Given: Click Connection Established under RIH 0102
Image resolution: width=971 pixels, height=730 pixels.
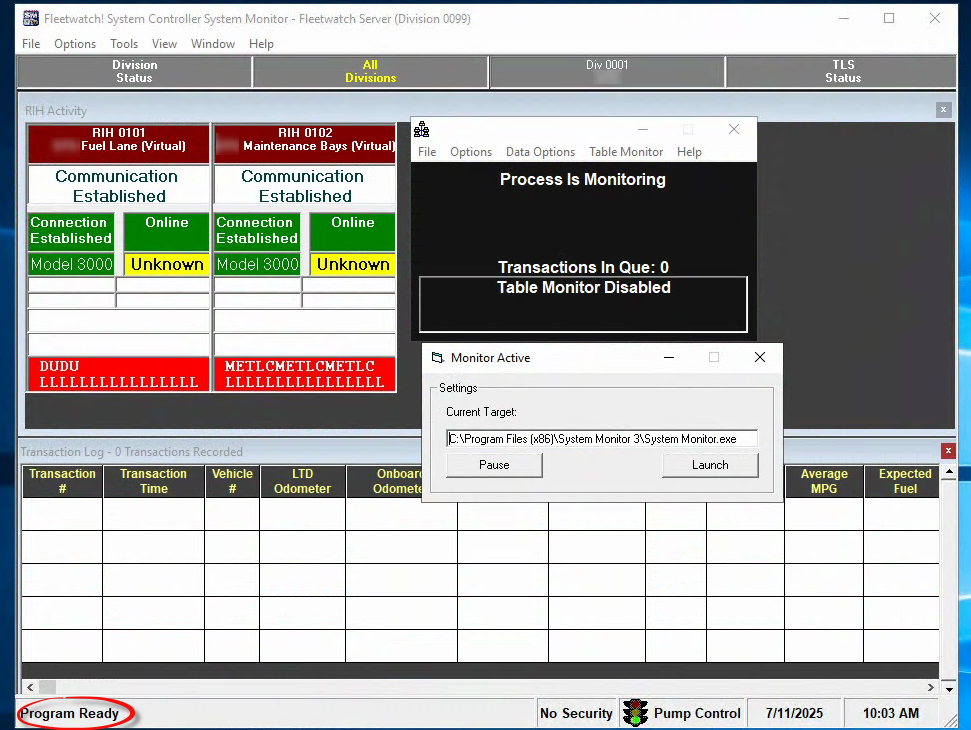Looking at the screenshot, I should [x=257, y=231].
